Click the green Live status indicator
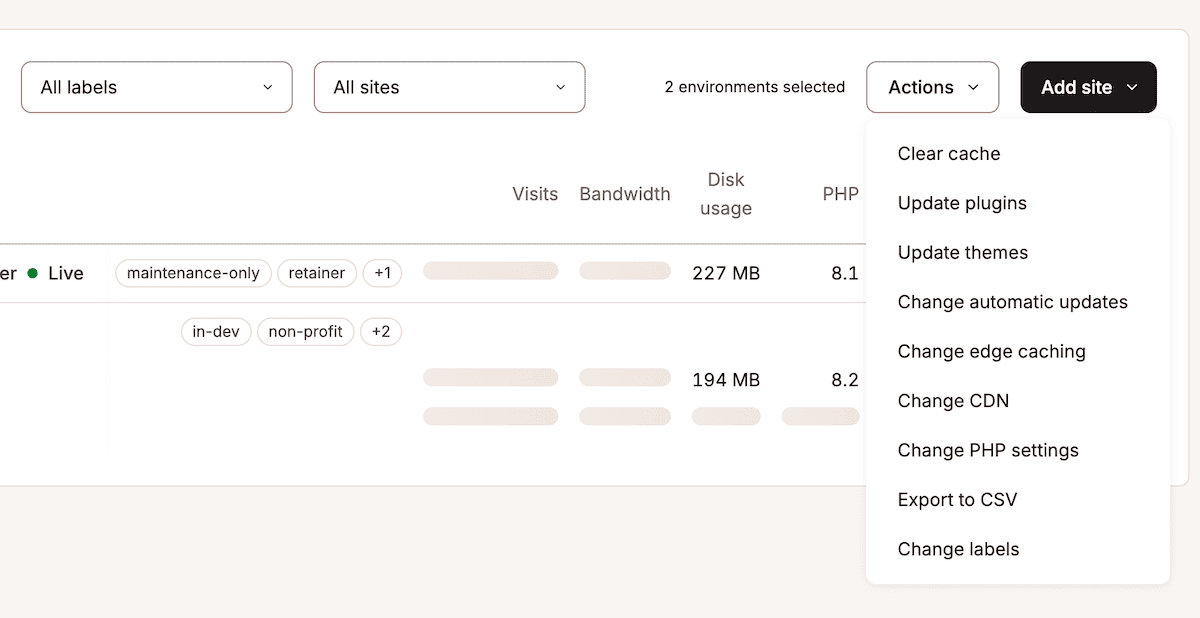This screenshot has height=618, width=1200. [x=31, y=272]
